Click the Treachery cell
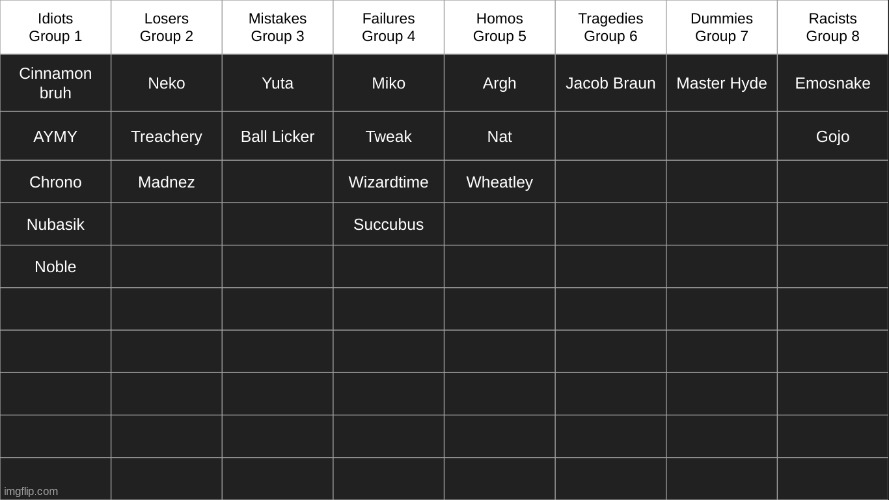The width and height of the screenshot is (889, 500). coord(167,137)
